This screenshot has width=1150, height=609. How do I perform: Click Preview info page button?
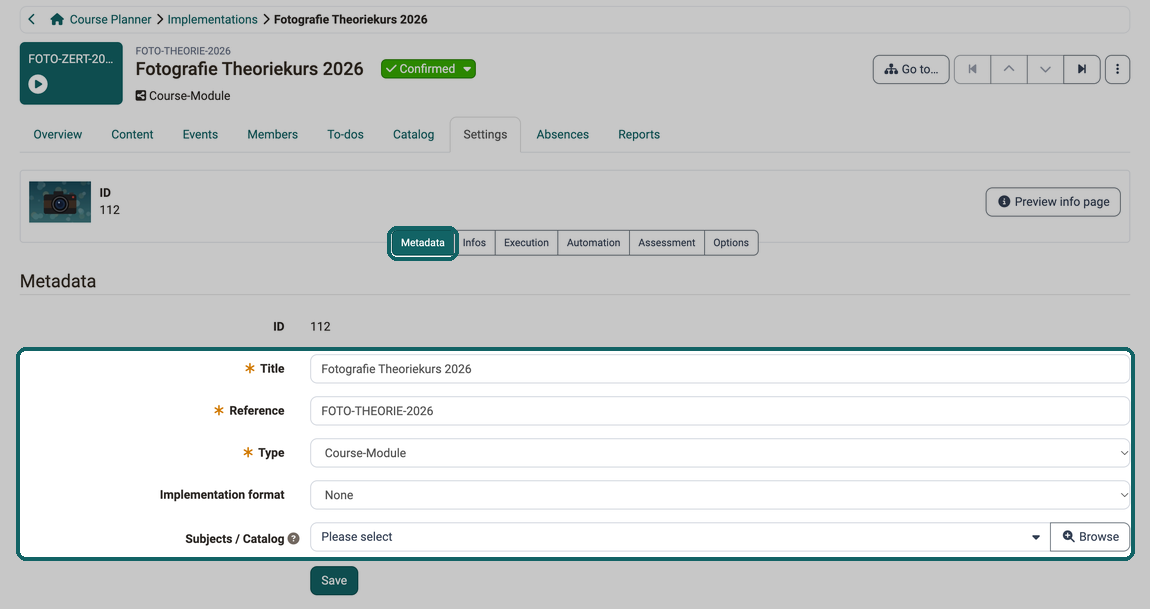(1053, 202)
